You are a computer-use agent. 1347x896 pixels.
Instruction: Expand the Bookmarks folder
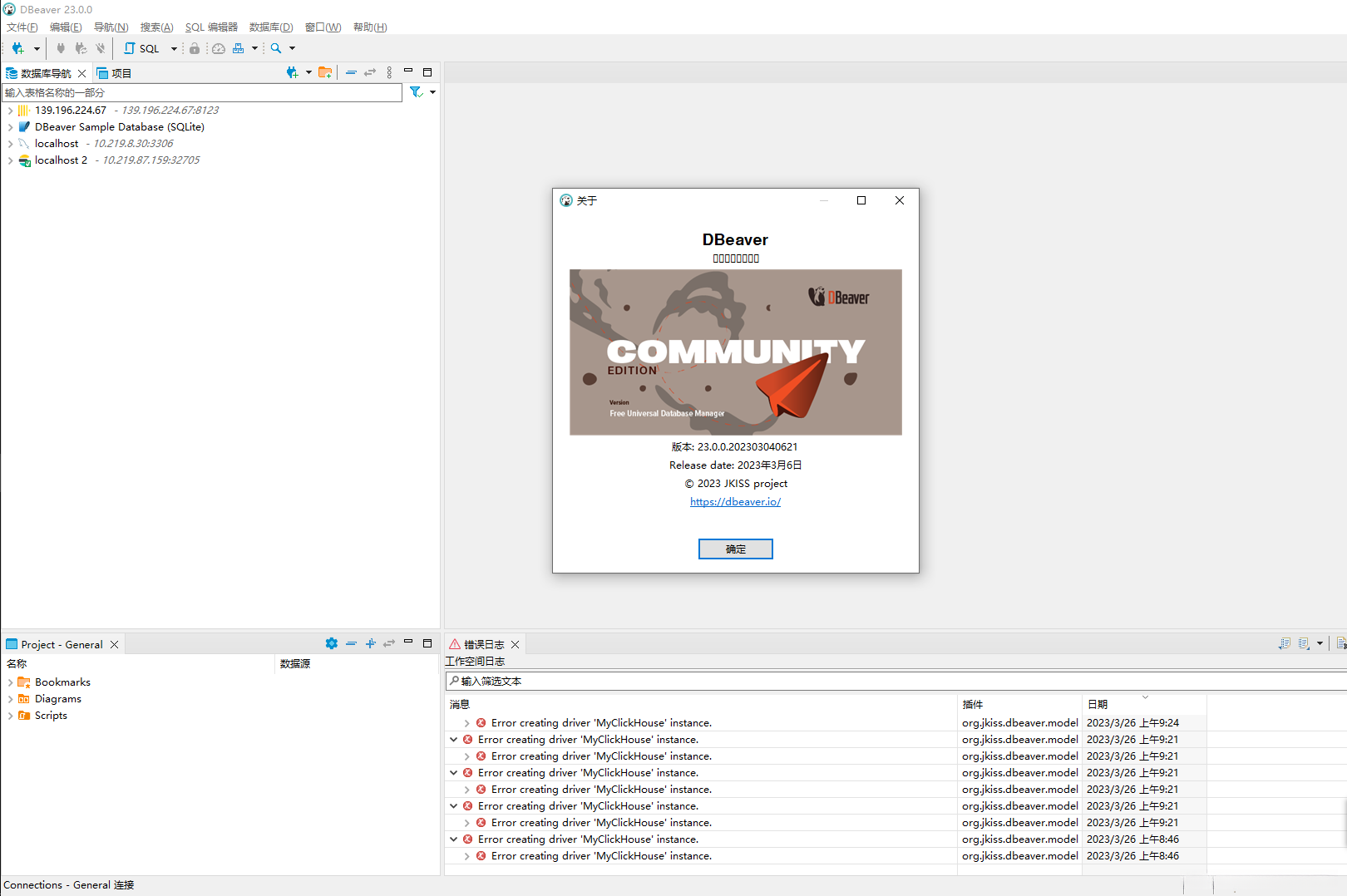(10, 682)
